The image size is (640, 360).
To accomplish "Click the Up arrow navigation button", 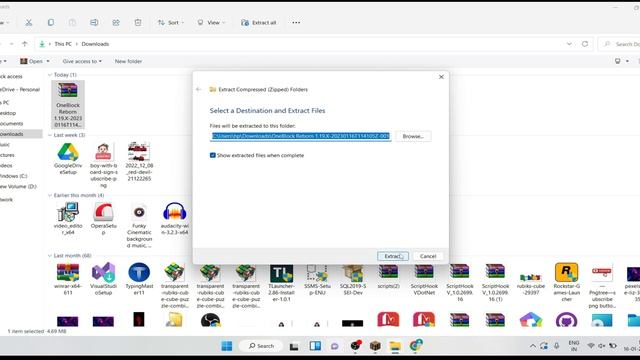I will point(24,44).
